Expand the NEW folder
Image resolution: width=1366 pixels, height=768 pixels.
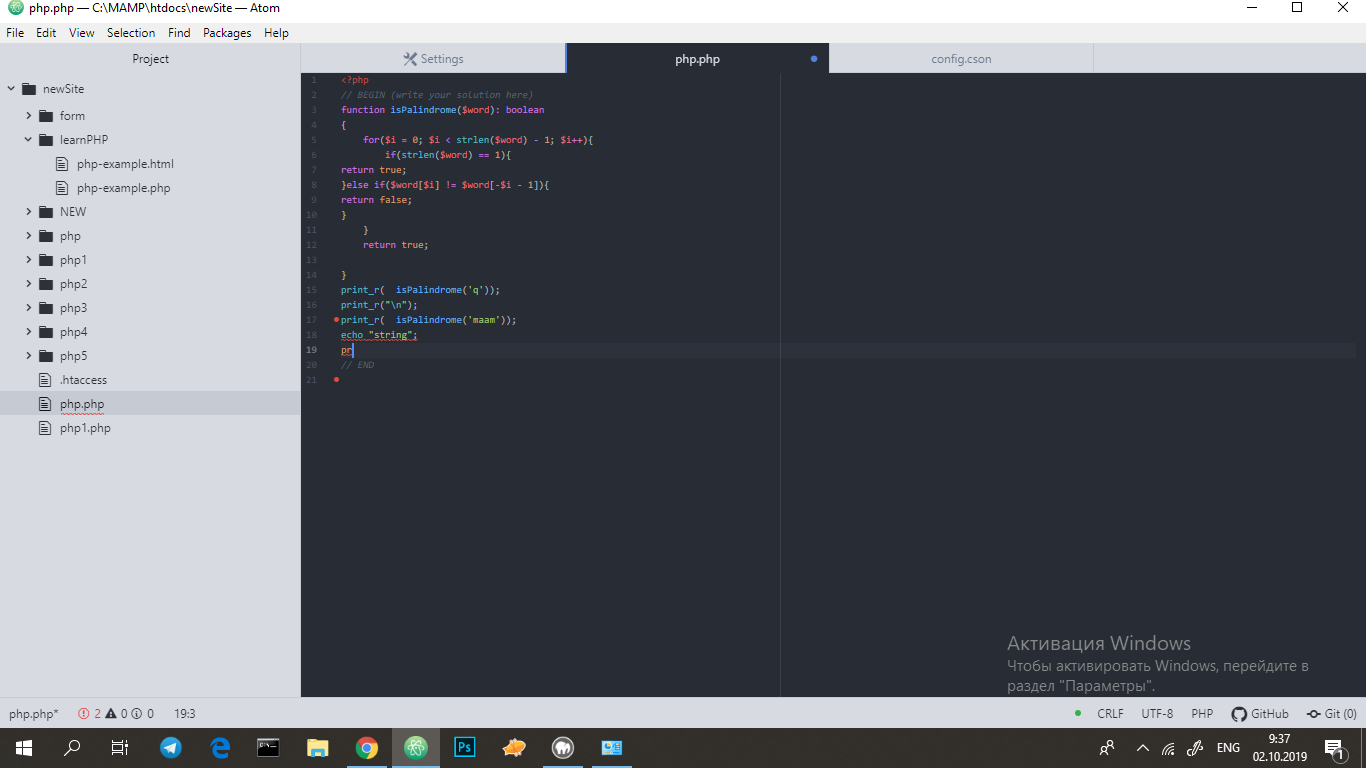29,212
